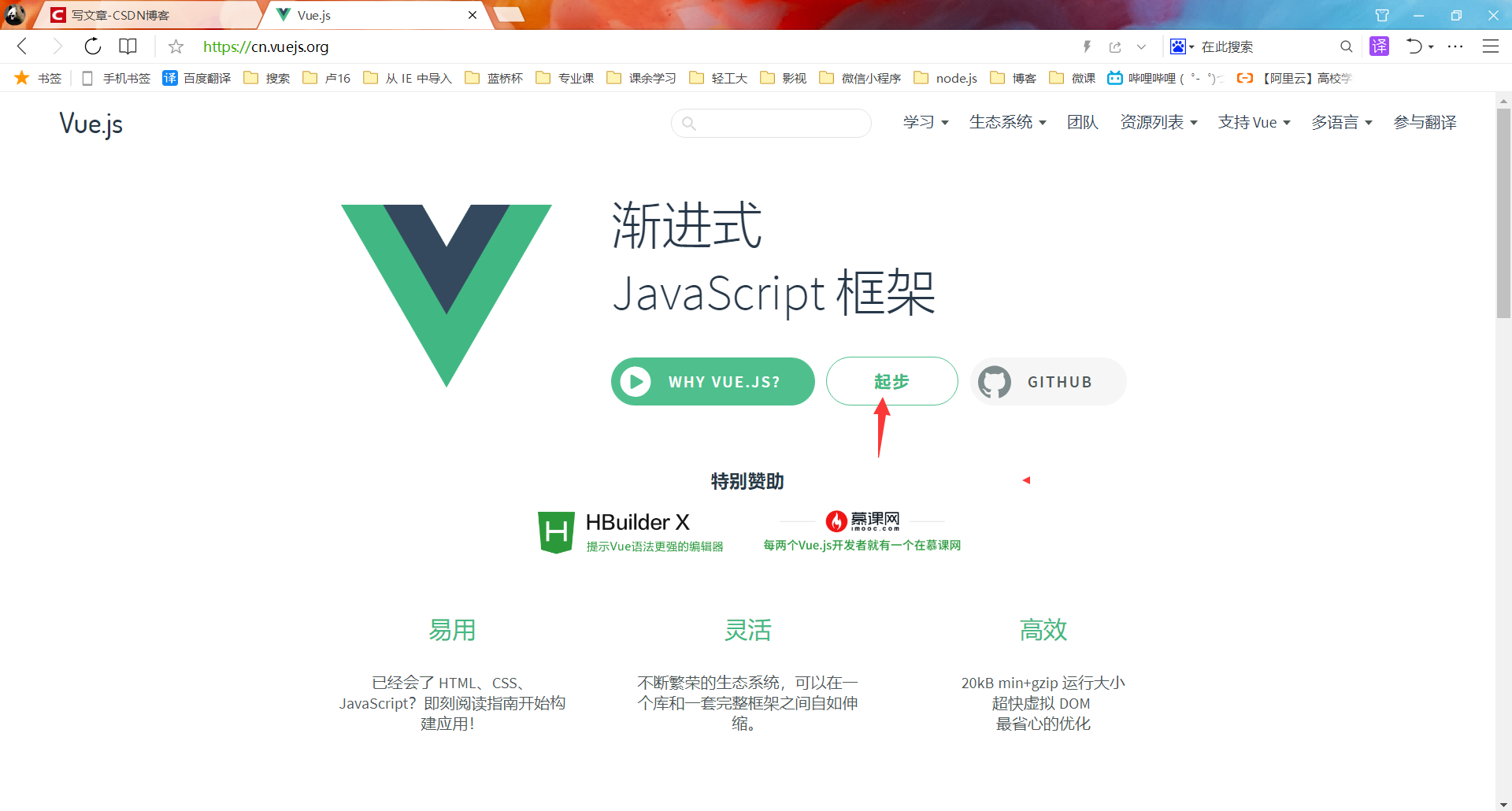Open the purple translate extension icon

pyautogui.click(x=1379, y=46)
